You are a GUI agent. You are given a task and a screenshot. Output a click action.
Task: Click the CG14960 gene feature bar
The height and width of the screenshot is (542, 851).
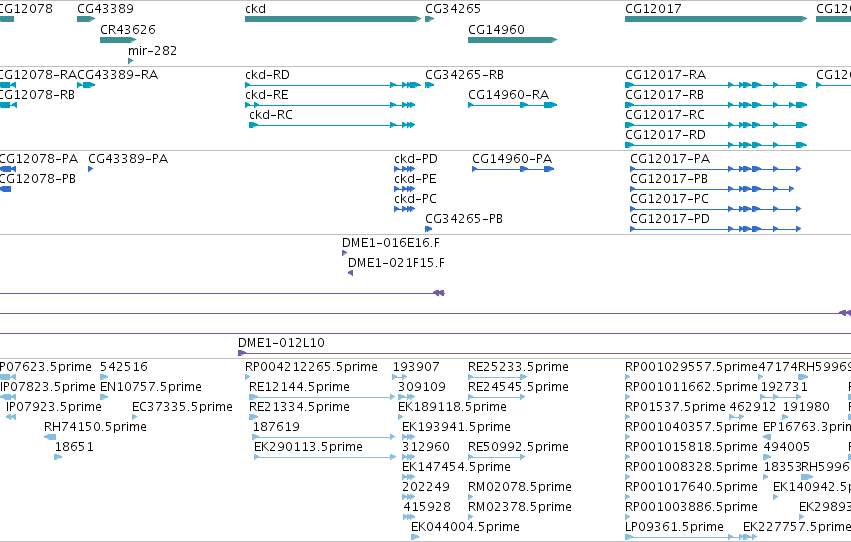512,40
